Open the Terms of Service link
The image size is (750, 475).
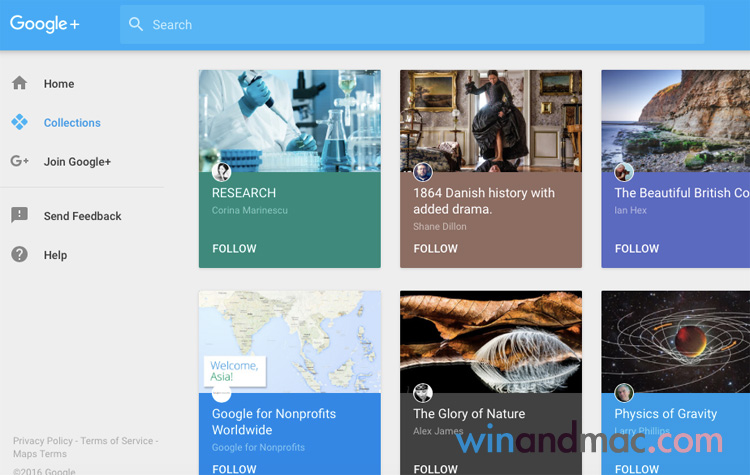tap(117, 441)
